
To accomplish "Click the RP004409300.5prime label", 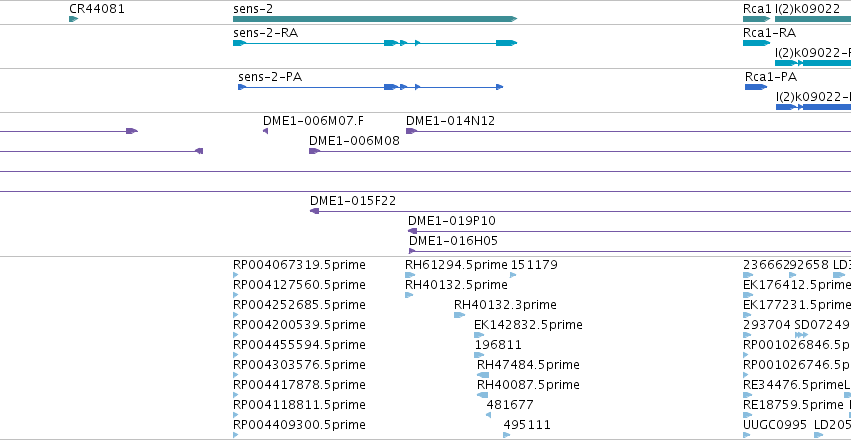I will point(299,424).
